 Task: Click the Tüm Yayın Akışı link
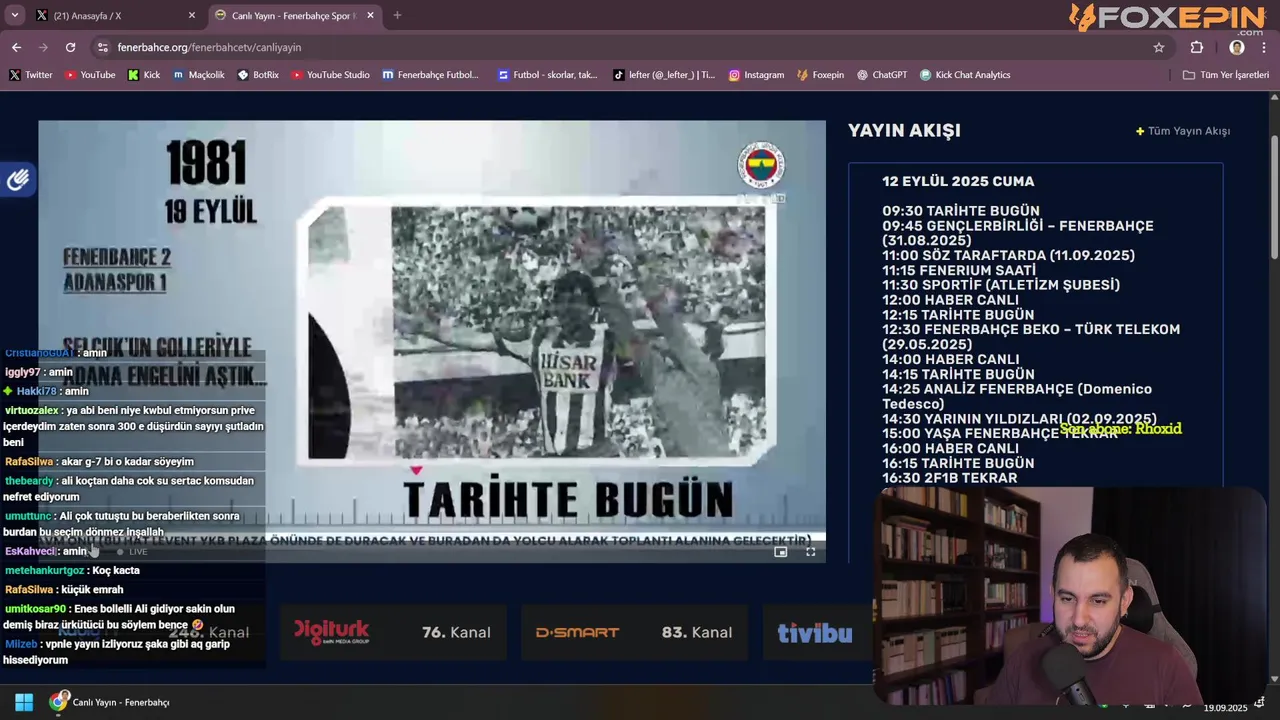click(x=1183, y=131)
